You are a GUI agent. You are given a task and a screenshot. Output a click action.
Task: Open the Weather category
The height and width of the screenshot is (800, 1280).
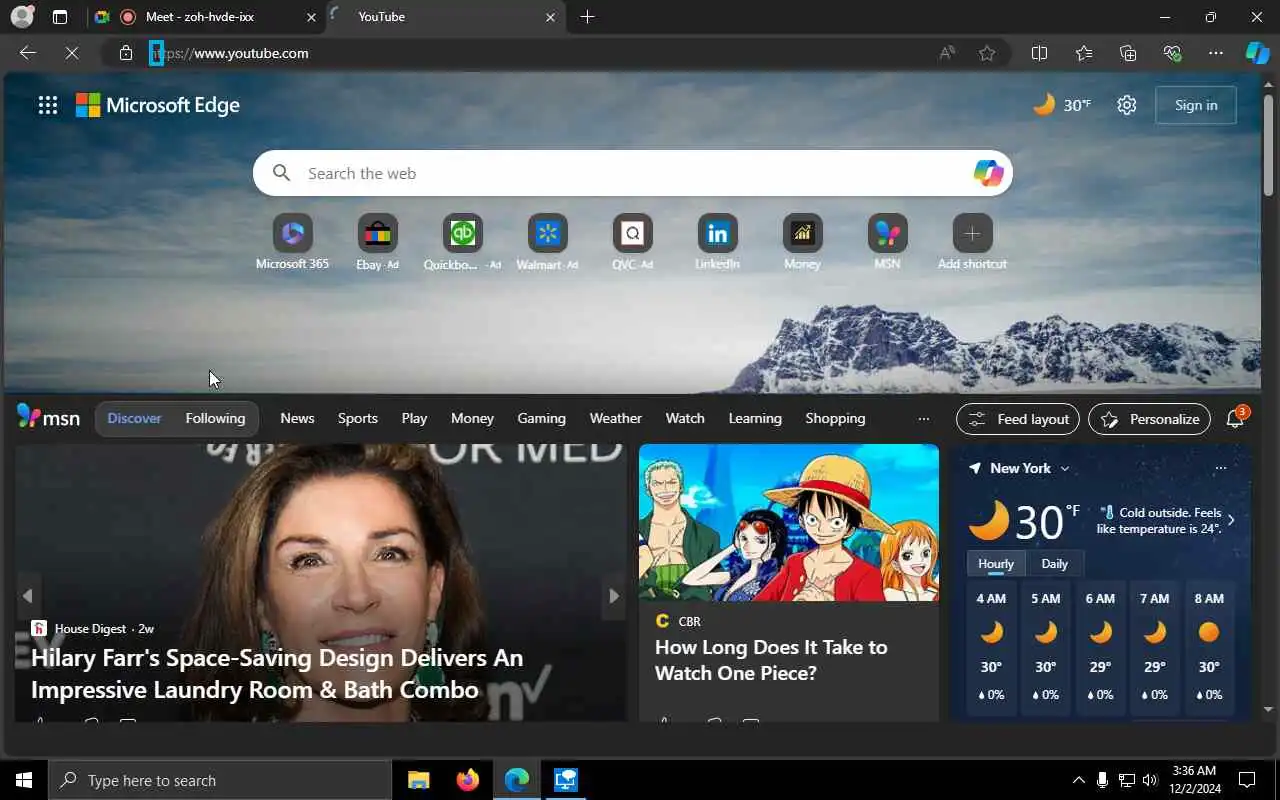pyautogui.click(x=615, y=418)
